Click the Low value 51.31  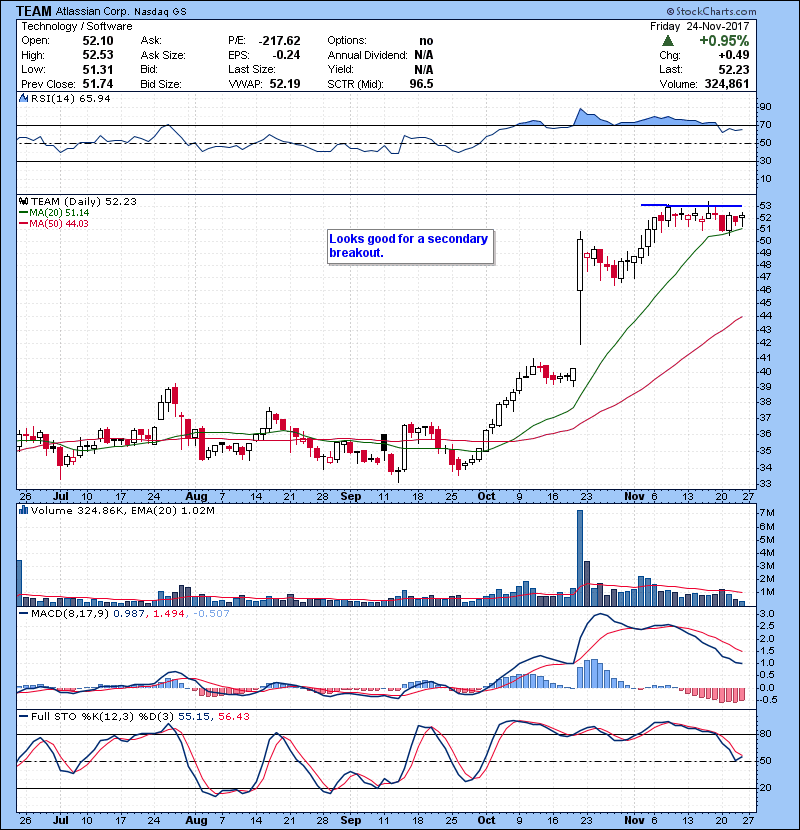coord(98,69)
